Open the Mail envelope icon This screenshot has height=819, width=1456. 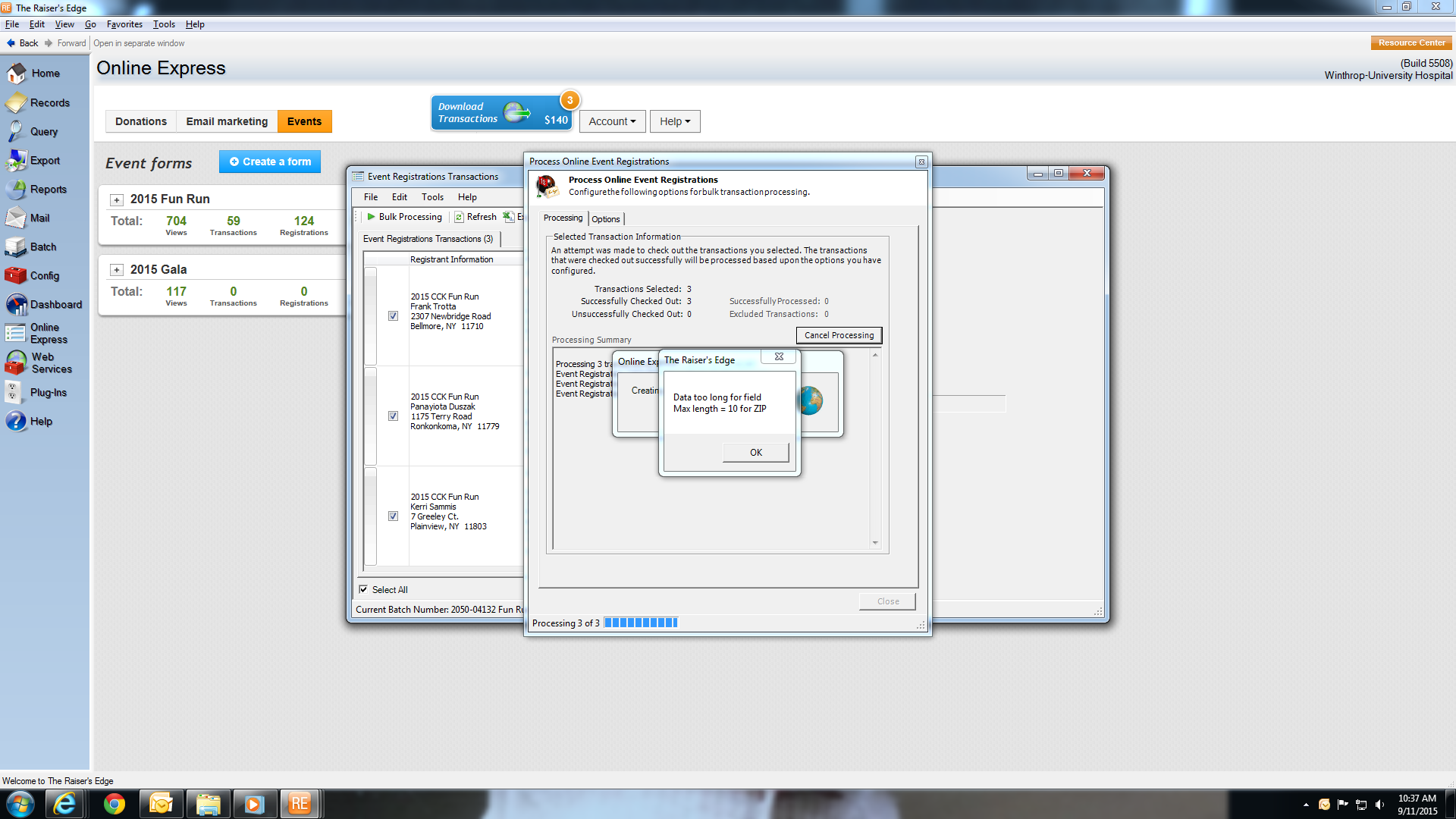pos(17,218)
